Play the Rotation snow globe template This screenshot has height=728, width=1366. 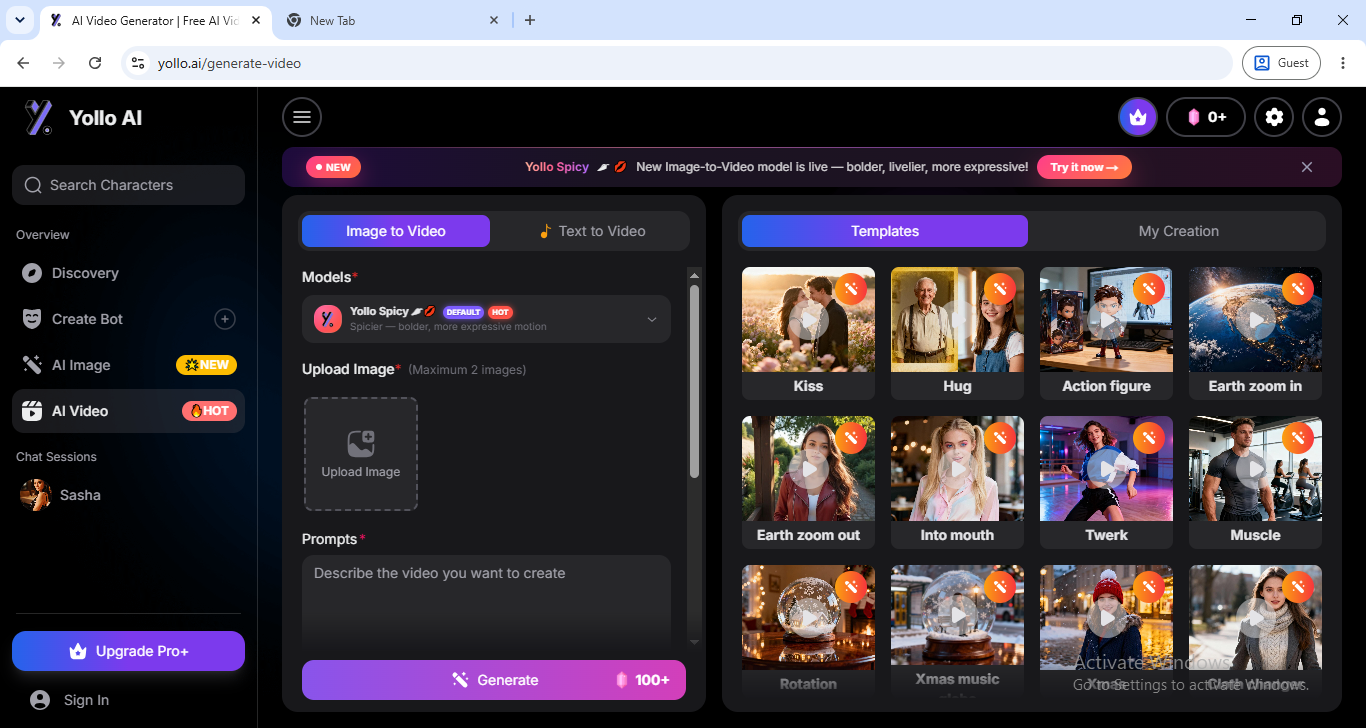[808, 618]
